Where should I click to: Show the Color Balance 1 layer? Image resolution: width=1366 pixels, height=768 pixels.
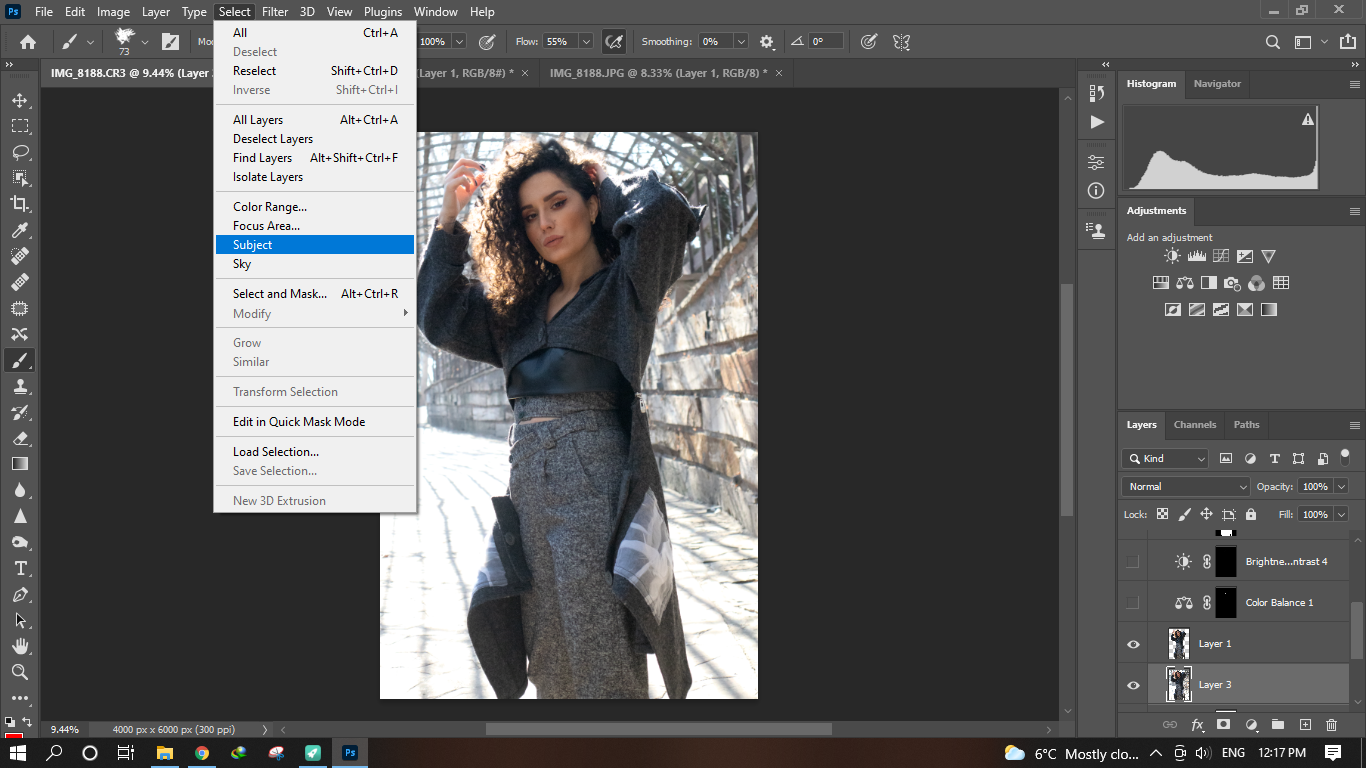click(x=1132, y=603)
